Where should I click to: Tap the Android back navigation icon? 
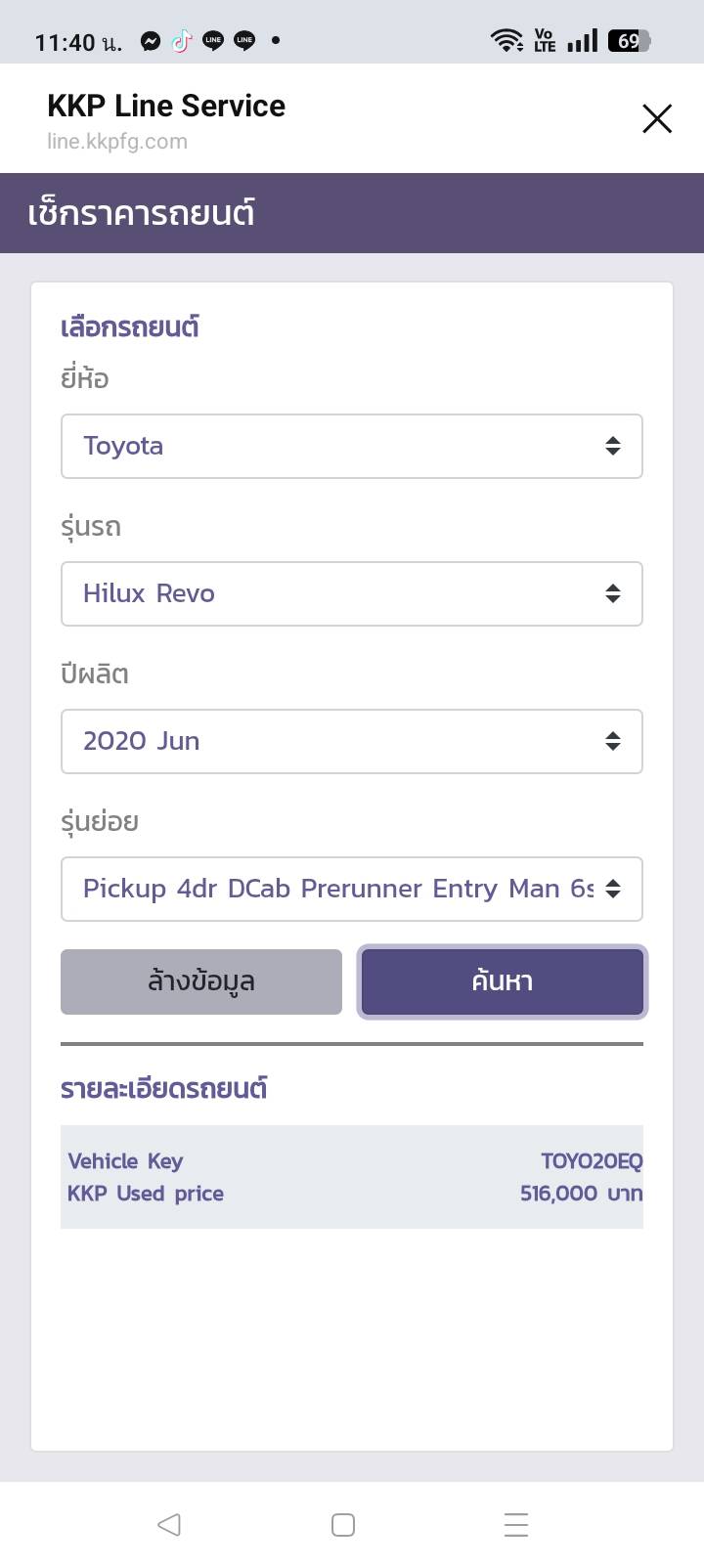tap(169, 1524)
